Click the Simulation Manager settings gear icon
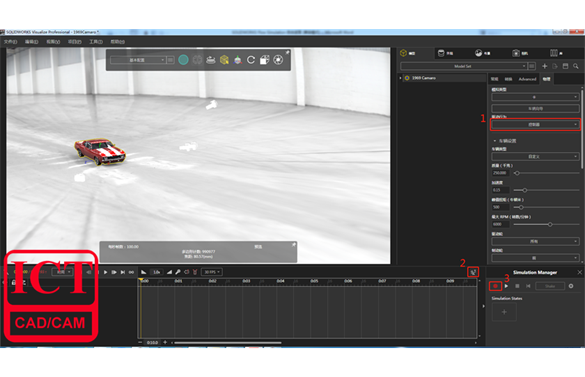 click(x=571, y=286)
